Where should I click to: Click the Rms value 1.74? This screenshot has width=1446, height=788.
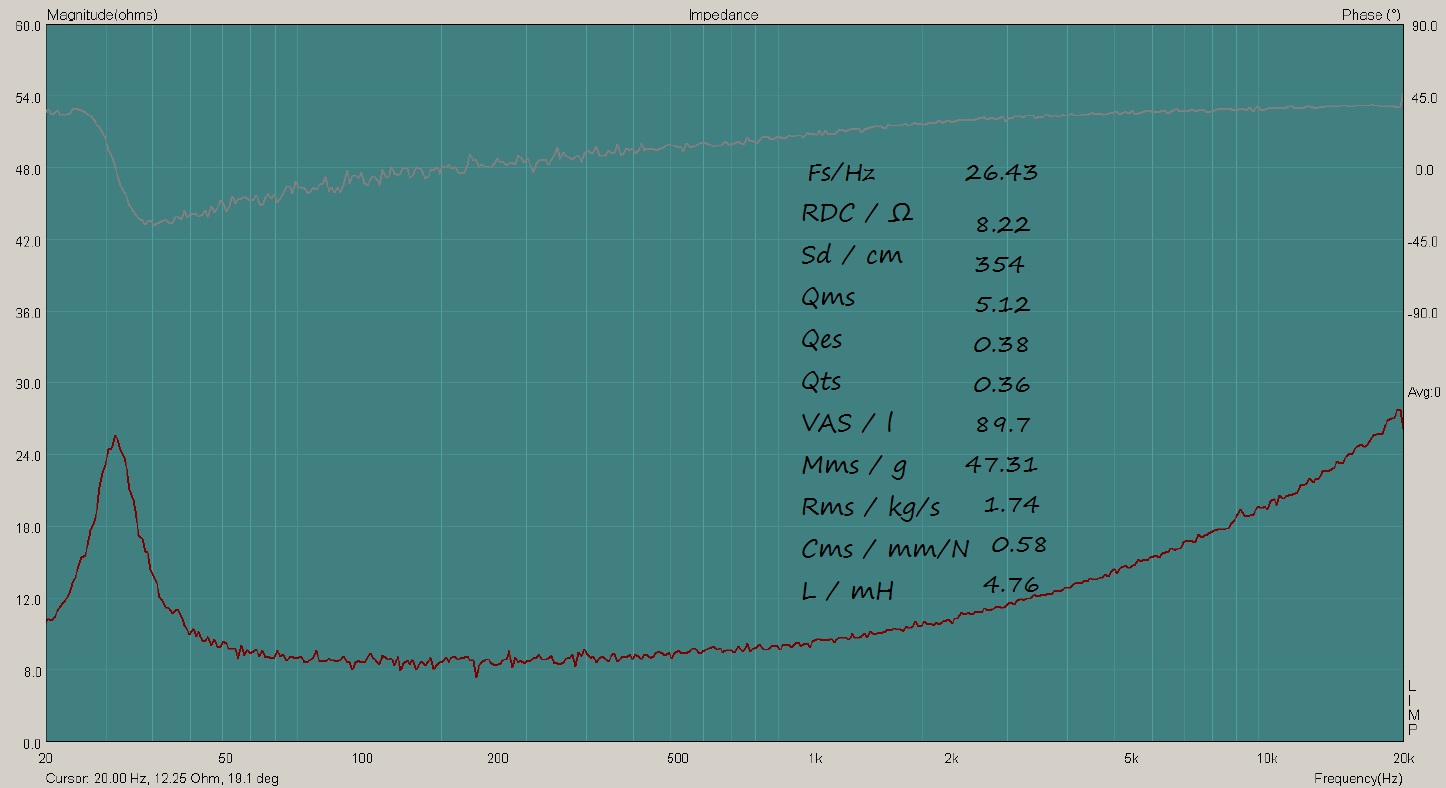pos(1011,505)
